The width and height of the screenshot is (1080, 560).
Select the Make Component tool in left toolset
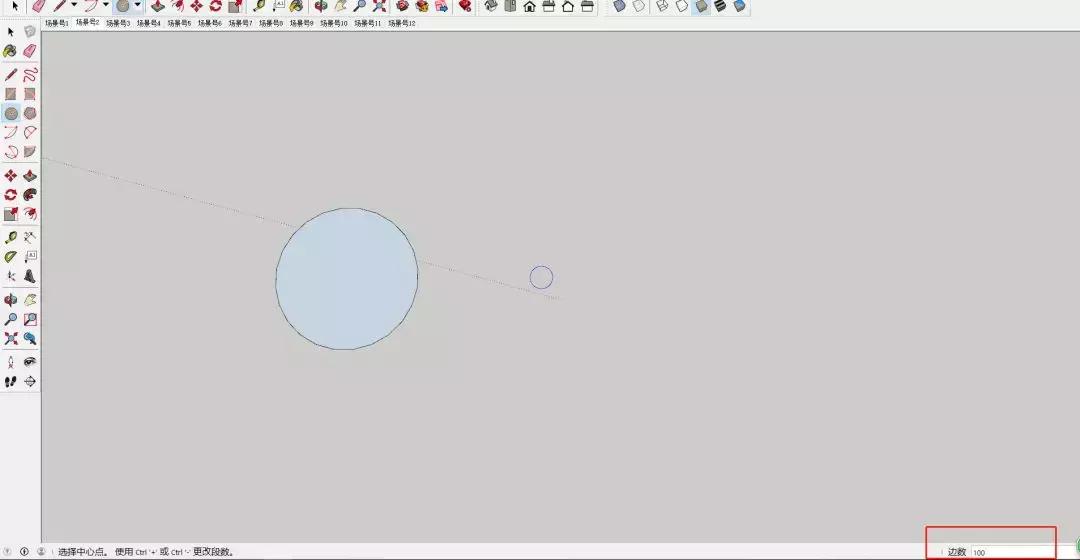(x=30, y=32)
